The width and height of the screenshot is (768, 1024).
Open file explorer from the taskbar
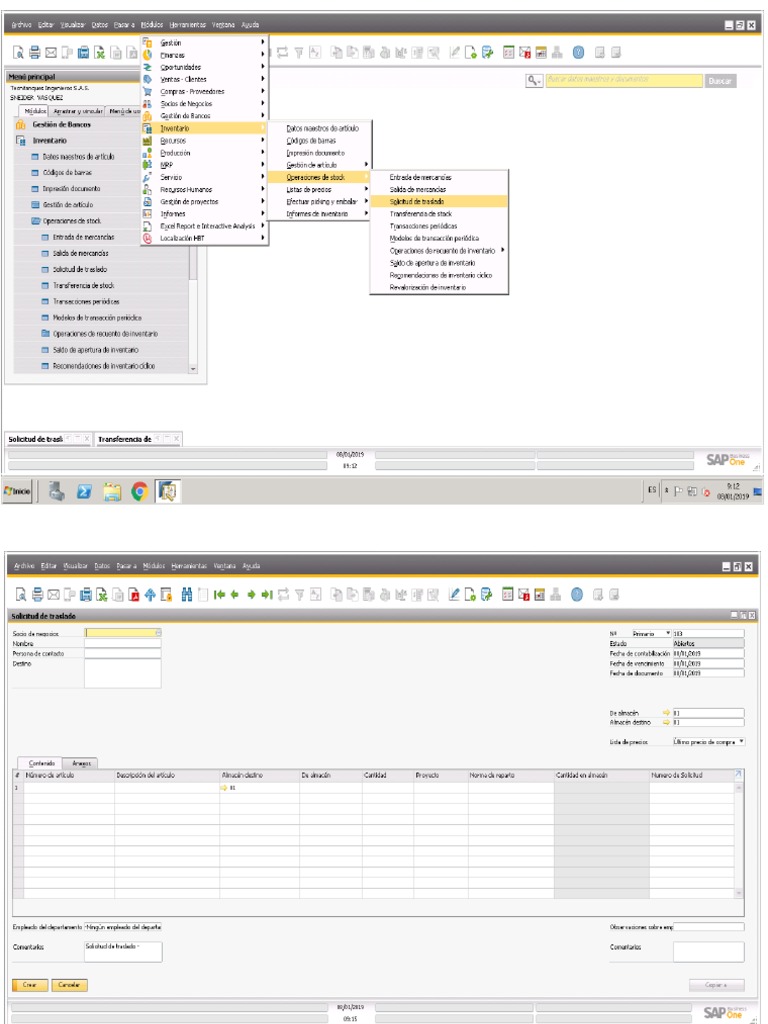[x=112, y=492]
